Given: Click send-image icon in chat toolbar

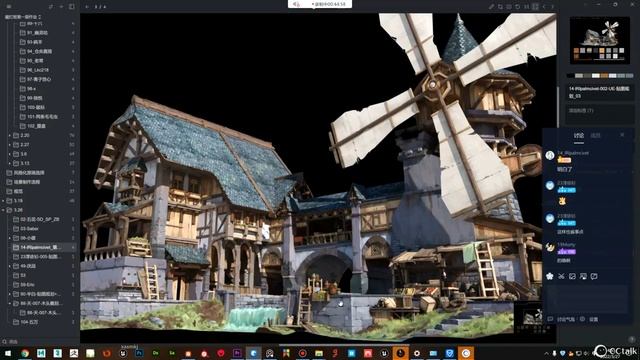Looking at the screenshot, I should [x=572, y=276].
